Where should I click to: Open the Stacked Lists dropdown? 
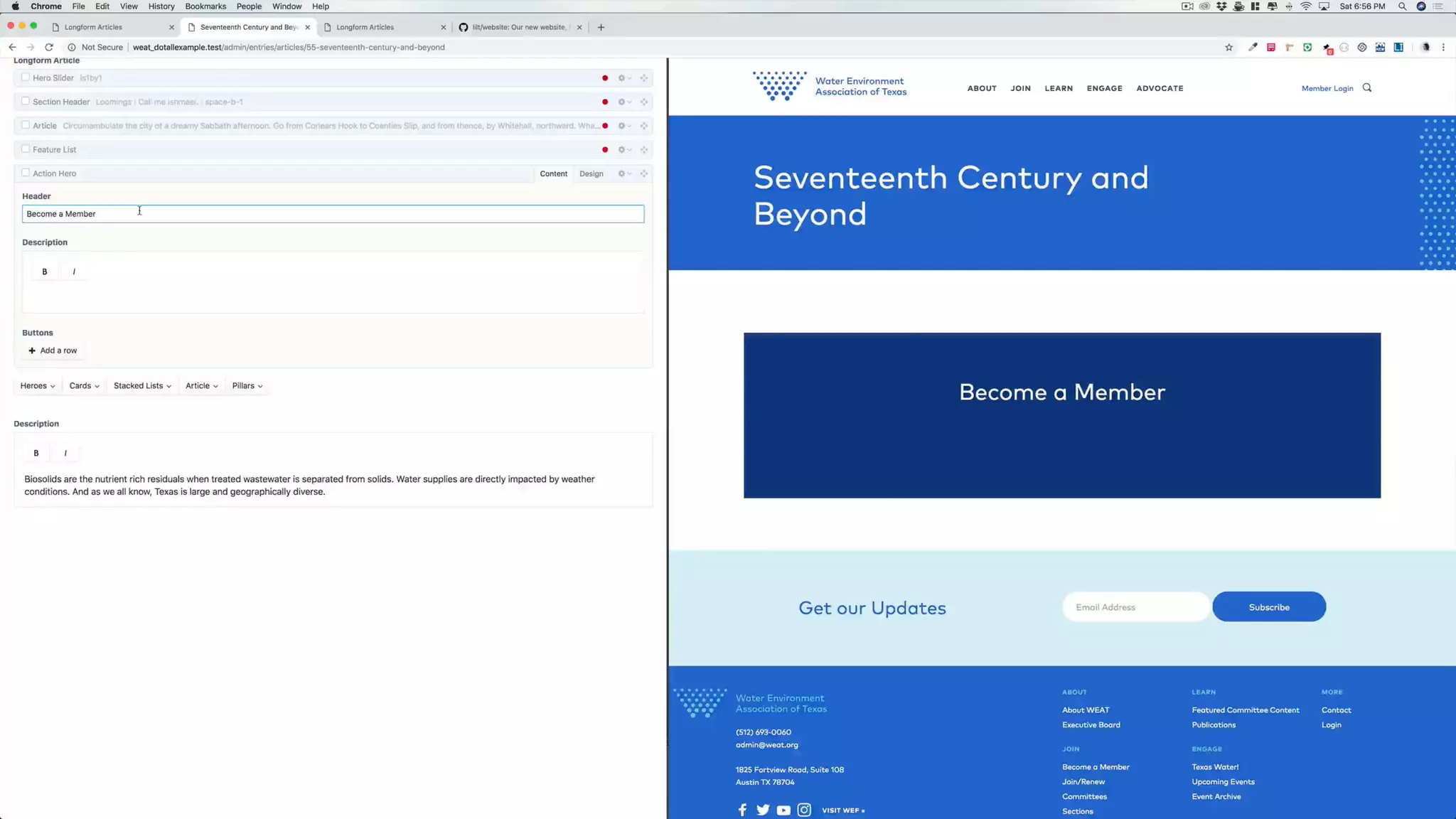(142, 386)
